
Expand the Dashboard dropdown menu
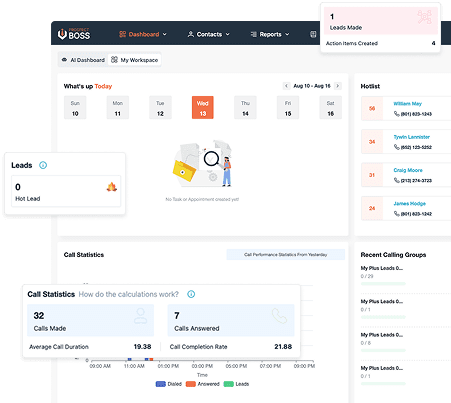tap(143, 34)
